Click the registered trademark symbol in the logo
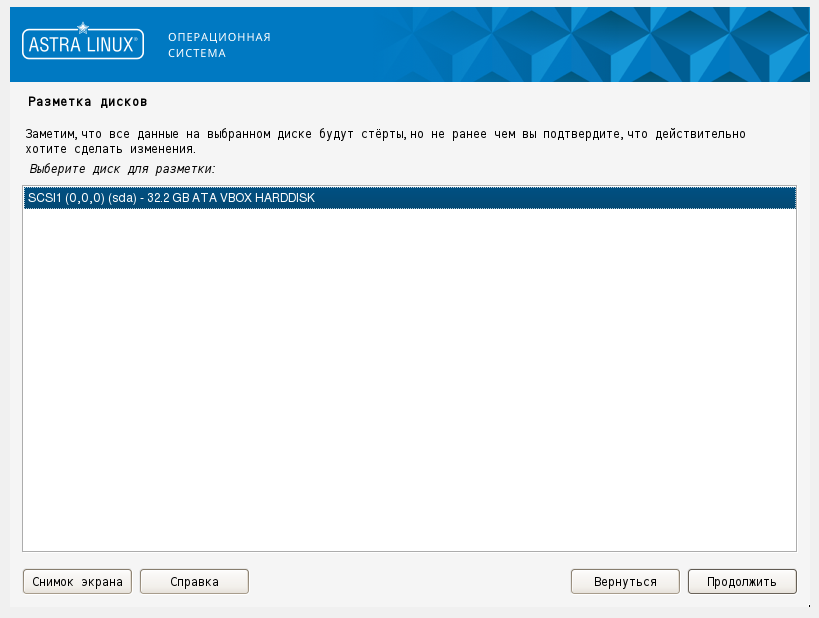Screen dimensions: 819x618 (x=136, y=39)
